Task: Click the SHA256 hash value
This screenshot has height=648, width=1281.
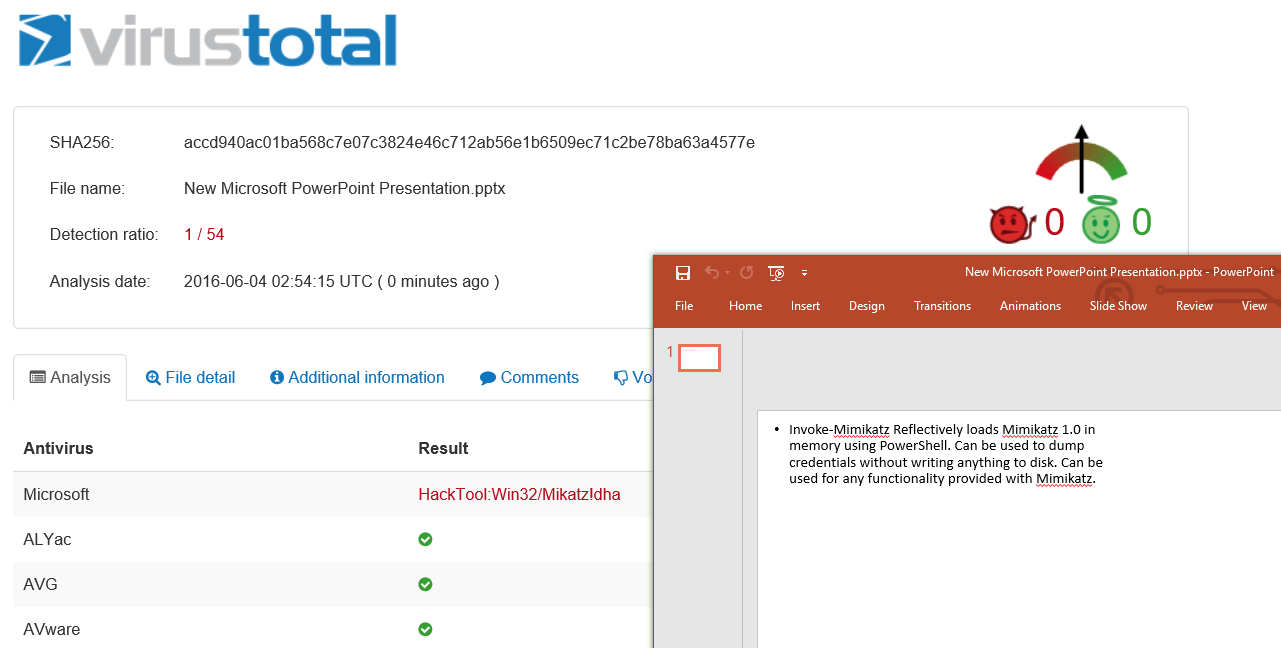Action: (x=469, y=143)
